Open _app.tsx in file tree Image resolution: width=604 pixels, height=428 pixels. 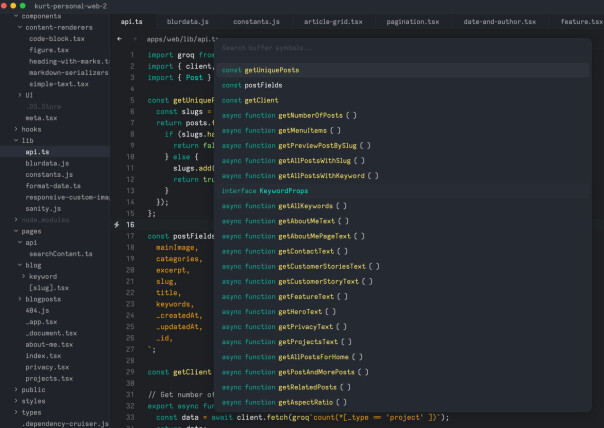(41, 322)
